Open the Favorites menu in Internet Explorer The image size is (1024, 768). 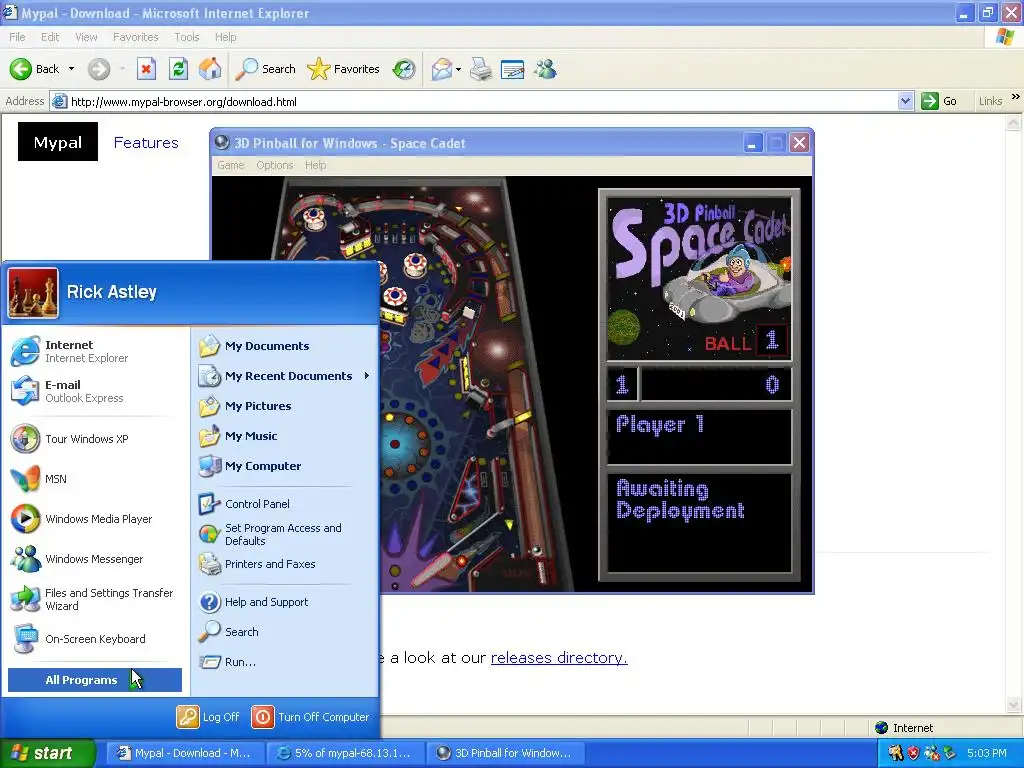135,37
